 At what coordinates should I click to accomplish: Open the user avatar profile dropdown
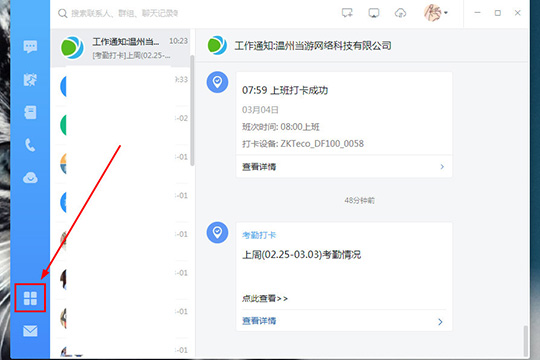(435, 13)
